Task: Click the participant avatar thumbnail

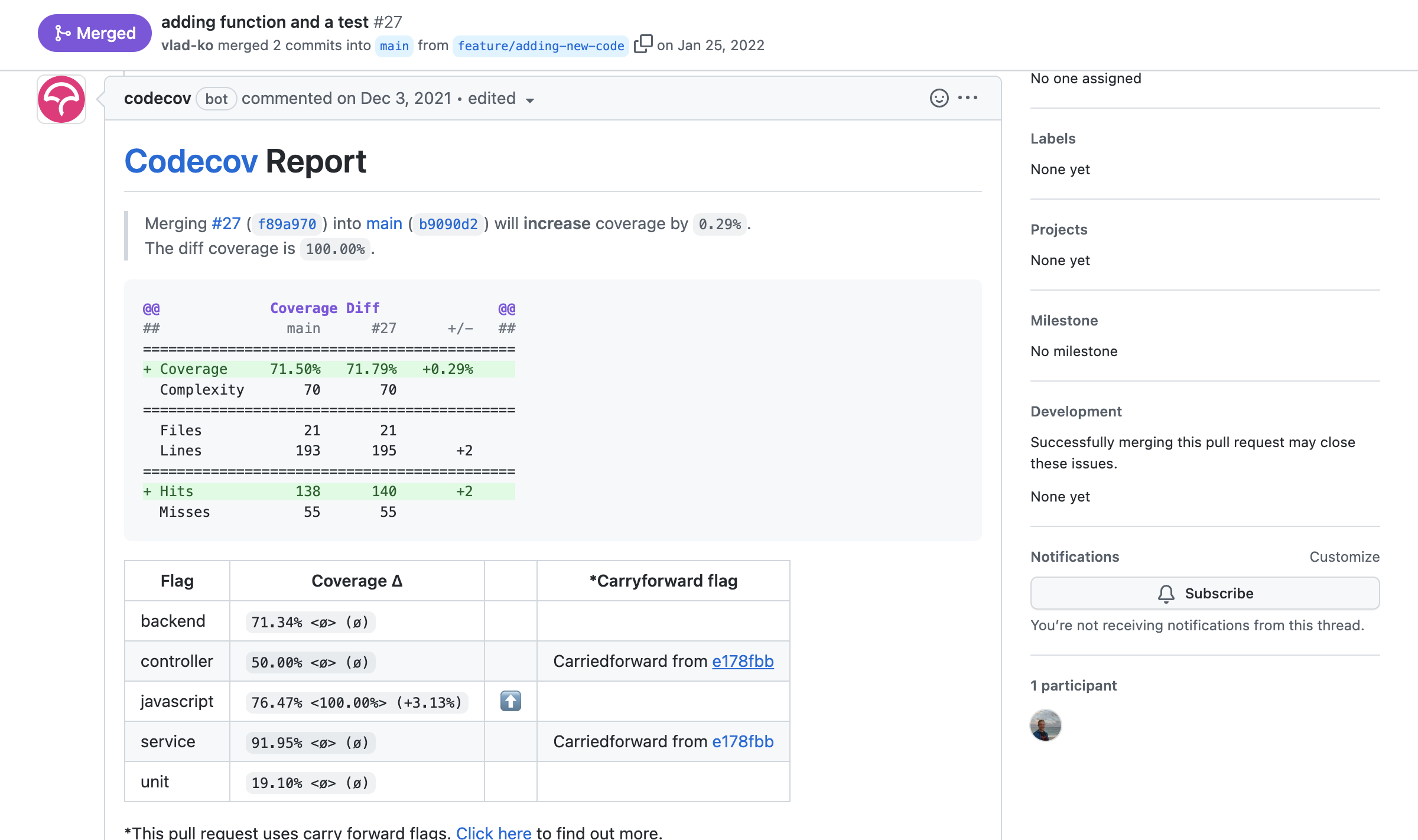Action: point(1046,726)
